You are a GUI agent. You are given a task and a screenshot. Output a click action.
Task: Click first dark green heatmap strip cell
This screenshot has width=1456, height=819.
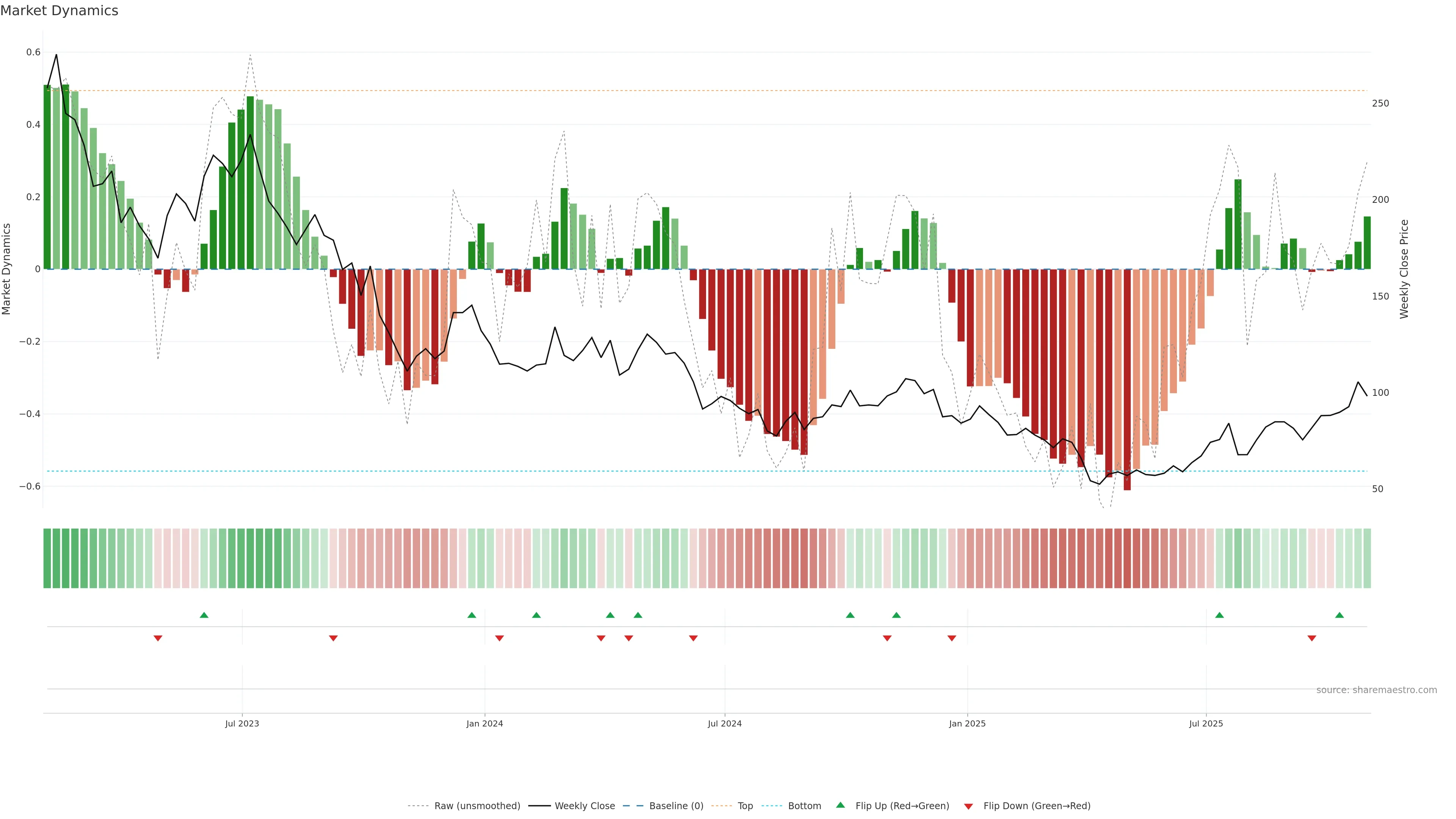[x=47, y=559]
